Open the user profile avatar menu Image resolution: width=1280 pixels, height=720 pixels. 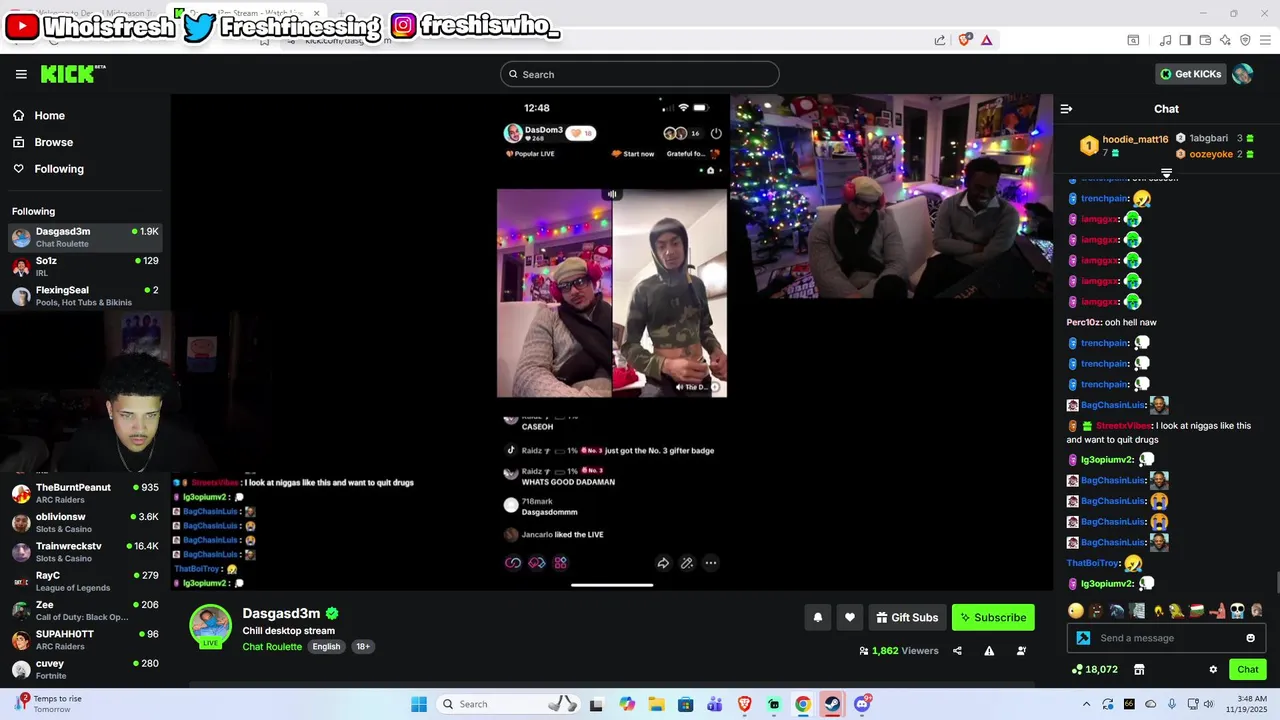coord(1243,74)
